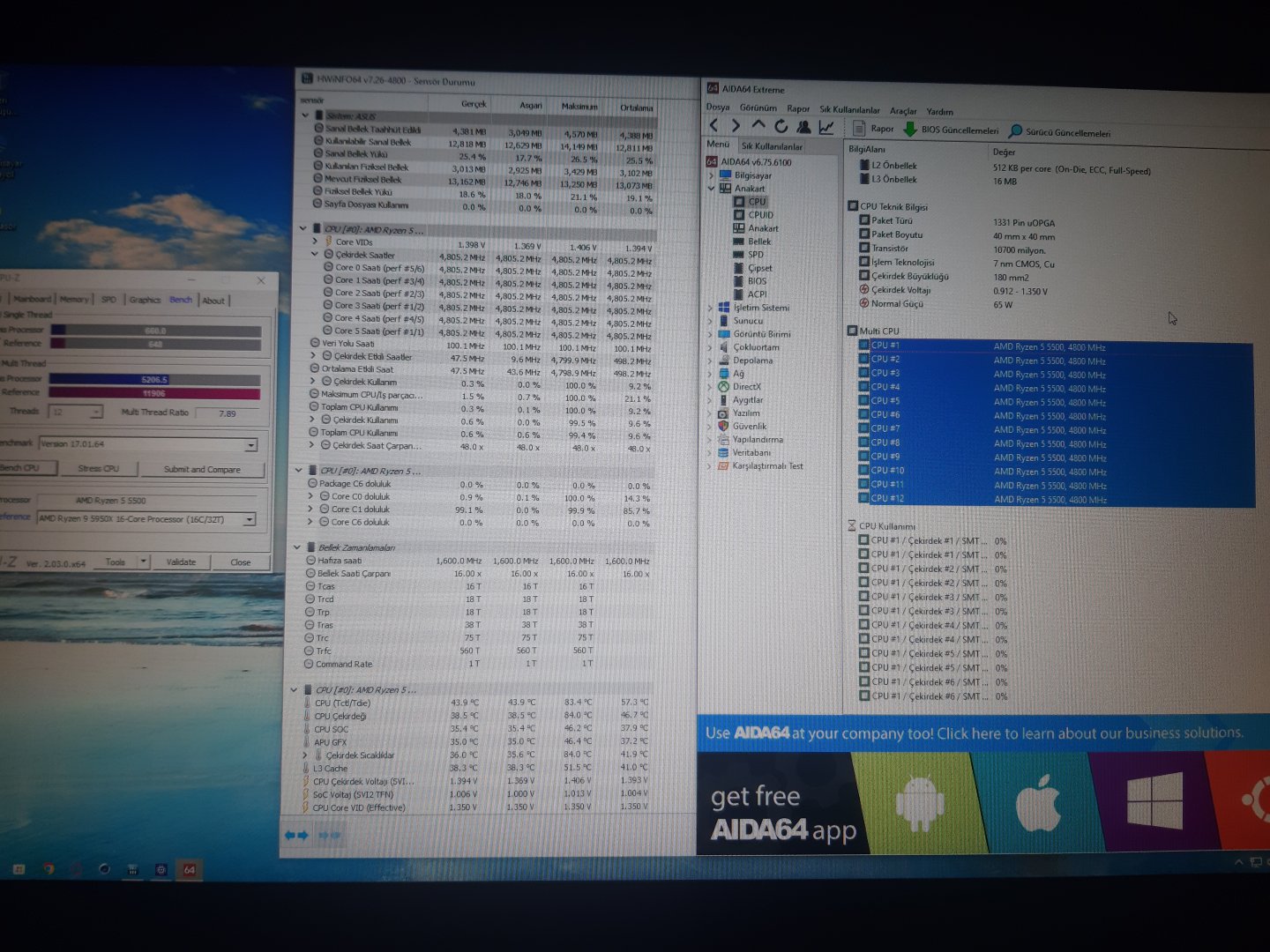Click the Veritabanı database icon
Image resolution: width=1270 pixels, height=952 pixels.
pos(723,452)
